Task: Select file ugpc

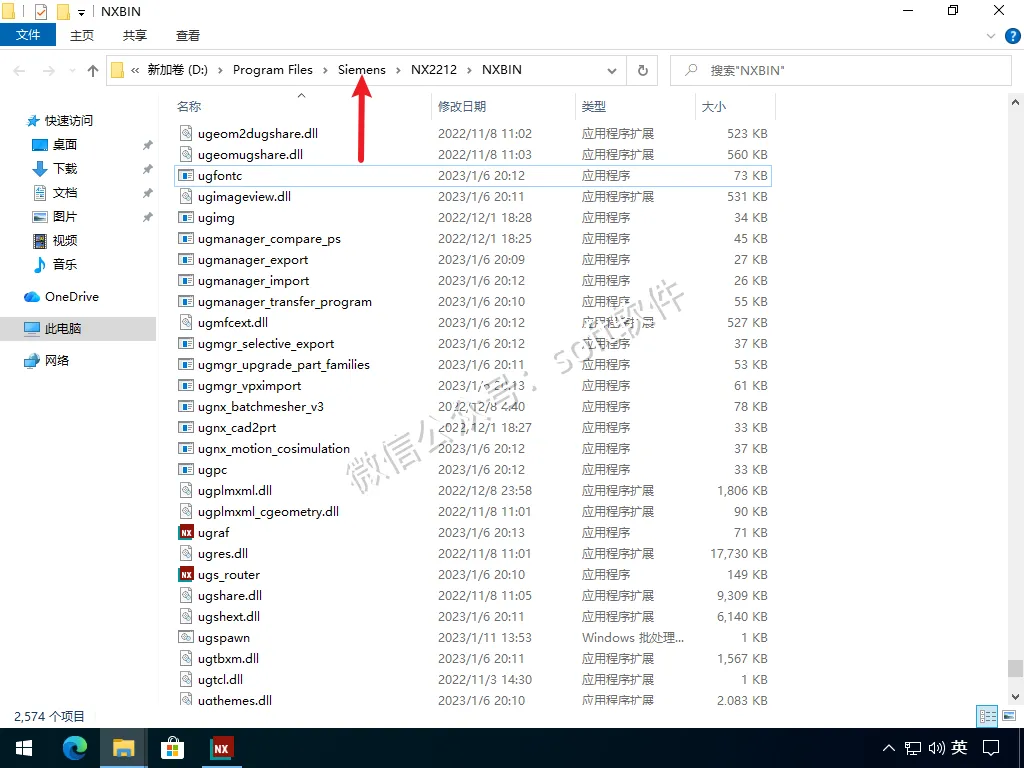Action: [212, 470]
